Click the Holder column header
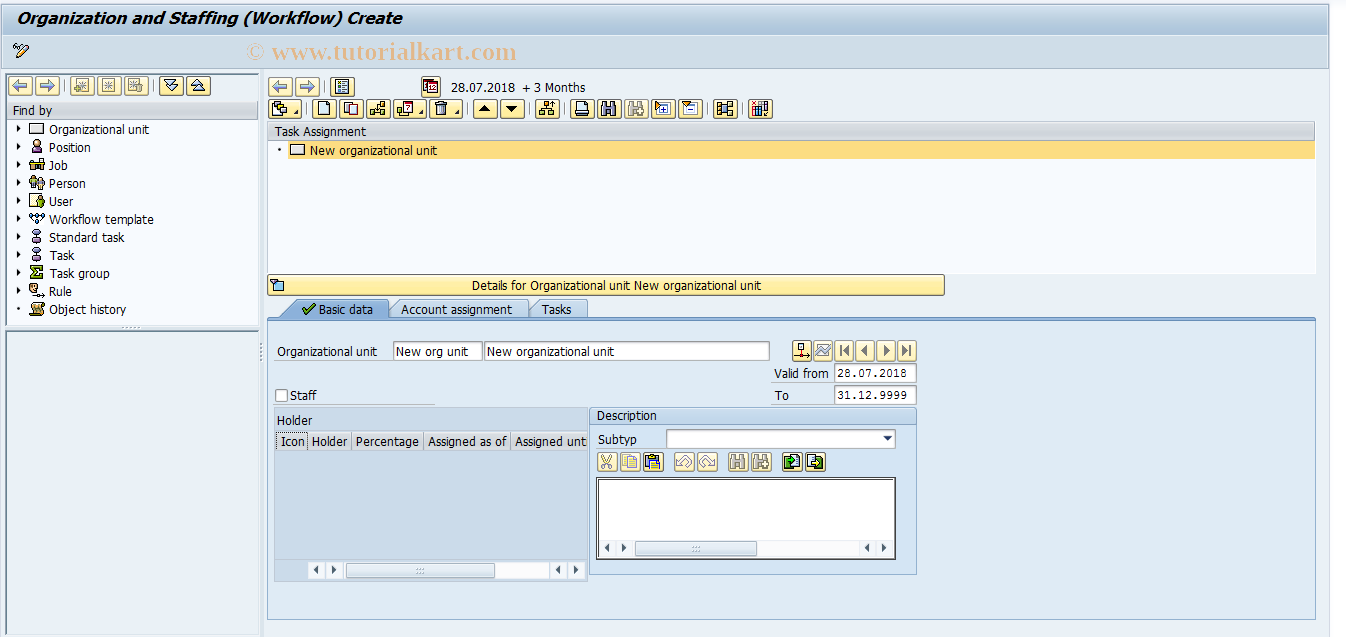The image size is (1346, 637). coord(329,441)
